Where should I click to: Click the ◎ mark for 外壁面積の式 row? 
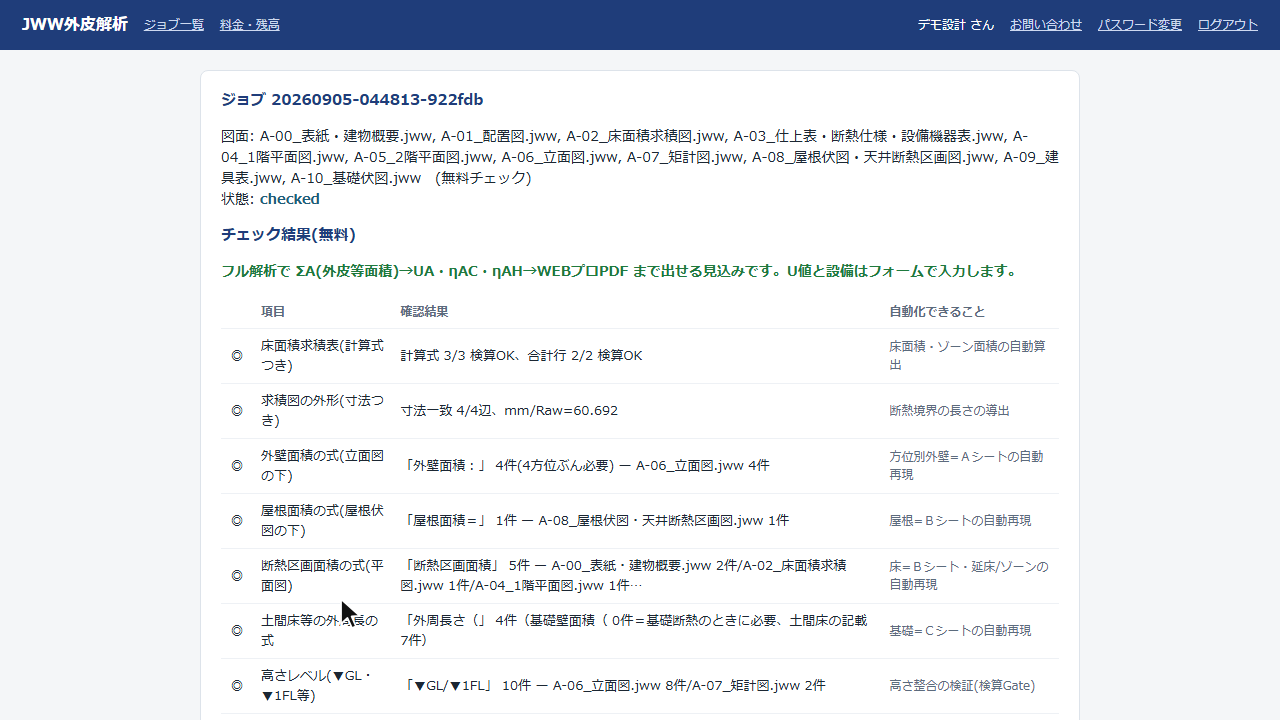237,466
